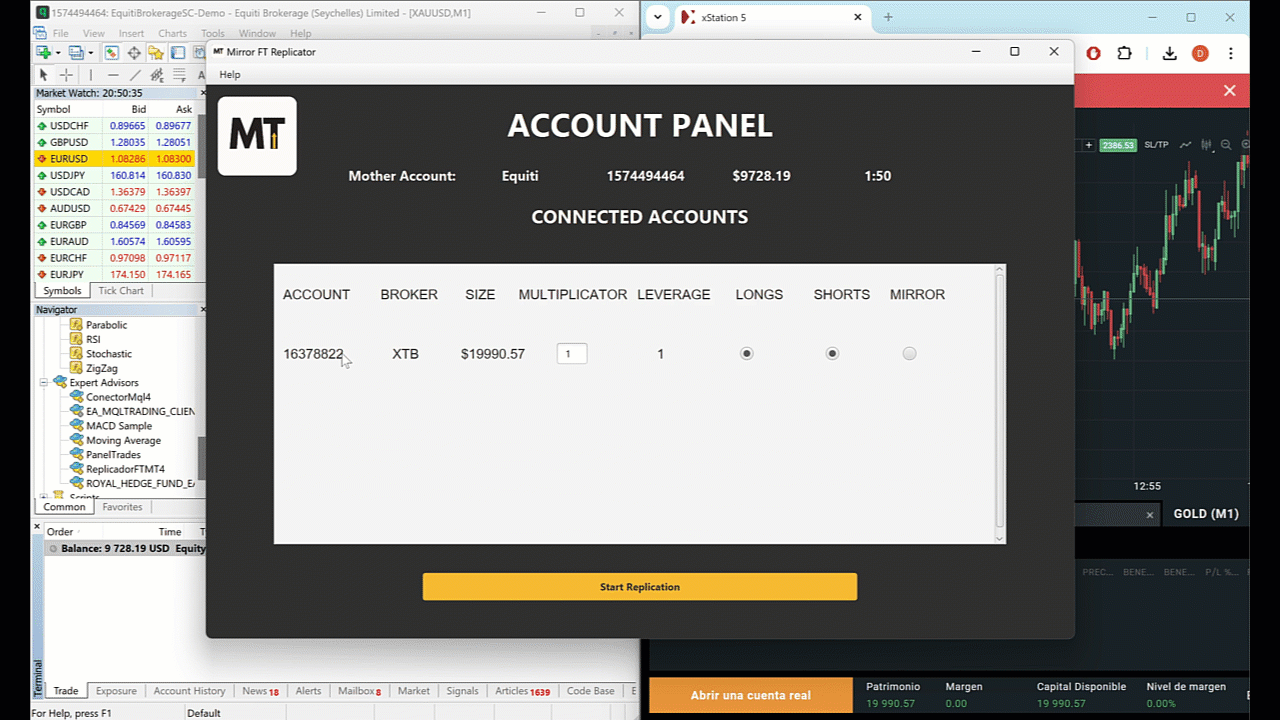This screenshot has width=1280, height=720.
Task: Toggle the LONGS radio button for account 16378822
Action: [746, 353]
